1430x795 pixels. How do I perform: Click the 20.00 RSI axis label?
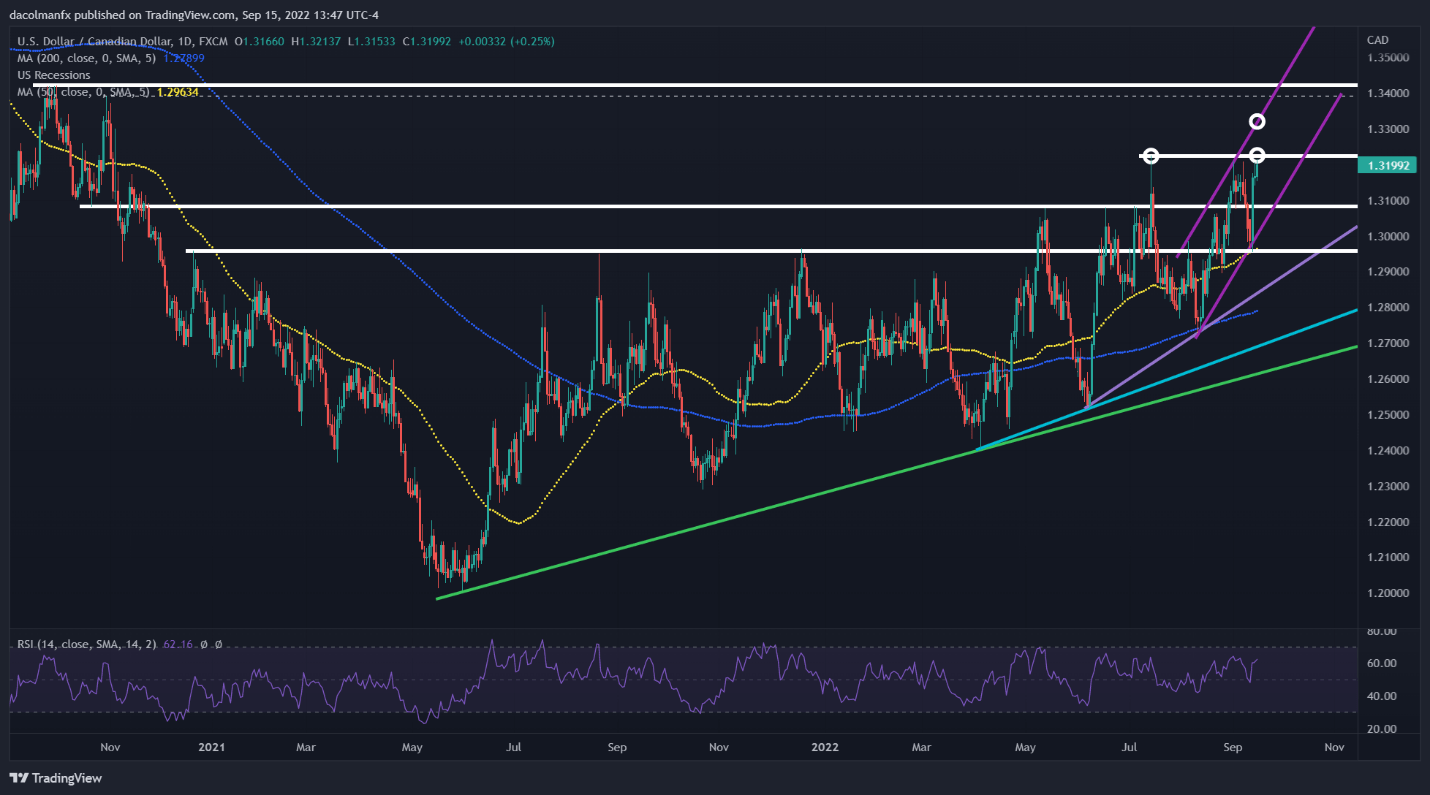[1382, 730]
